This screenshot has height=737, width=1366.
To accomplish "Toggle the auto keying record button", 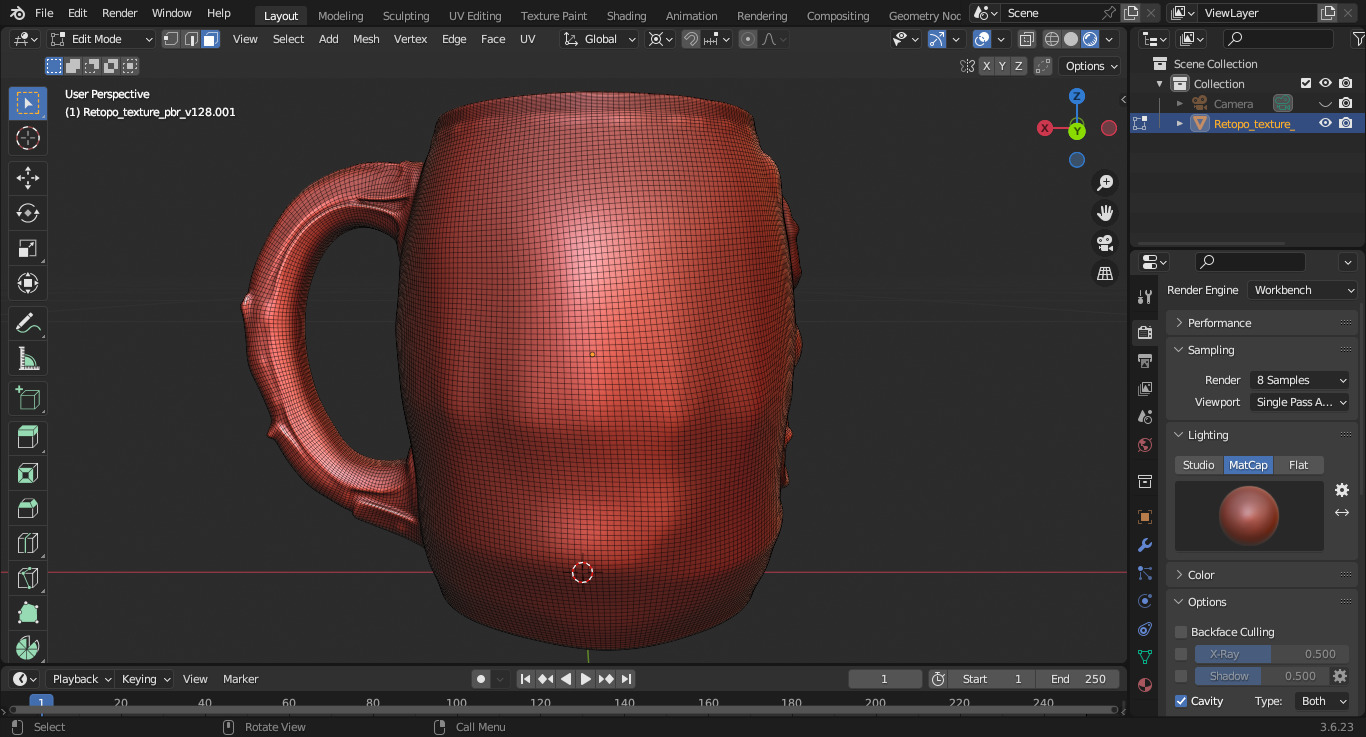I will click(x=481, y=679).
